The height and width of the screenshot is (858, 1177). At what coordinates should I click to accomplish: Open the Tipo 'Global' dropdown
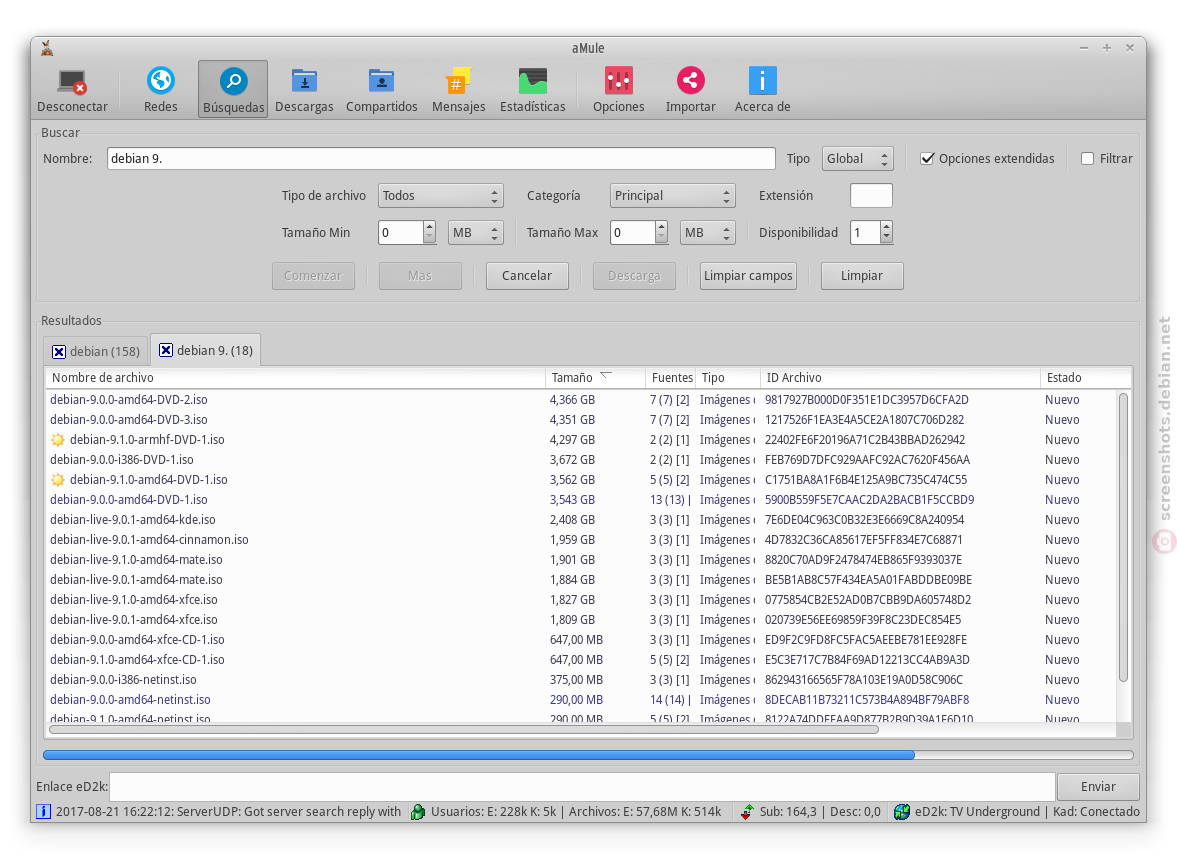pos(858,158)
